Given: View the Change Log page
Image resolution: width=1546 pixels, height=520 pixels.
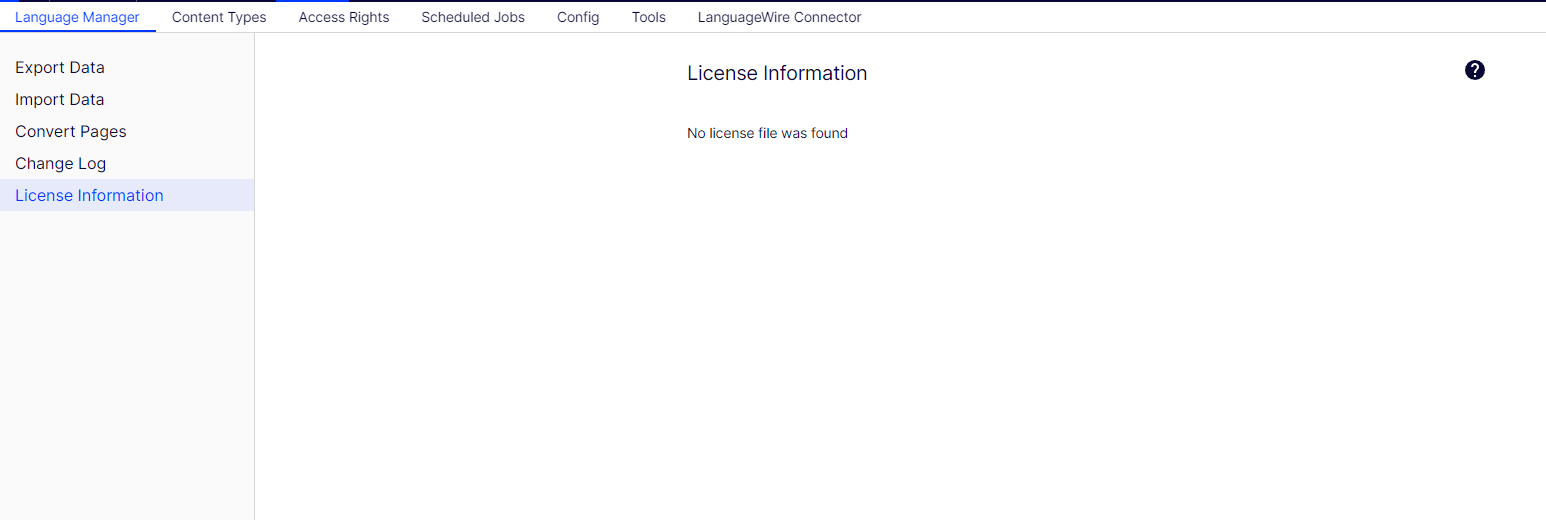Looking at the screenshot, I should [61, 163].
